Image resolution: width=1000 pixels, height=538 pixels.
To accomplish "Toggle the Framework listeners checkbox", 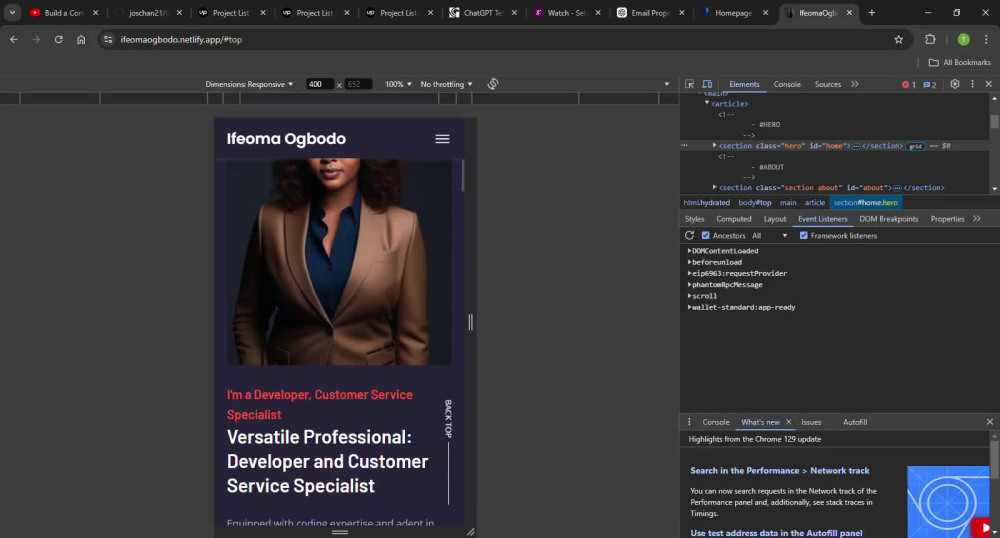I will click(804, 235).
